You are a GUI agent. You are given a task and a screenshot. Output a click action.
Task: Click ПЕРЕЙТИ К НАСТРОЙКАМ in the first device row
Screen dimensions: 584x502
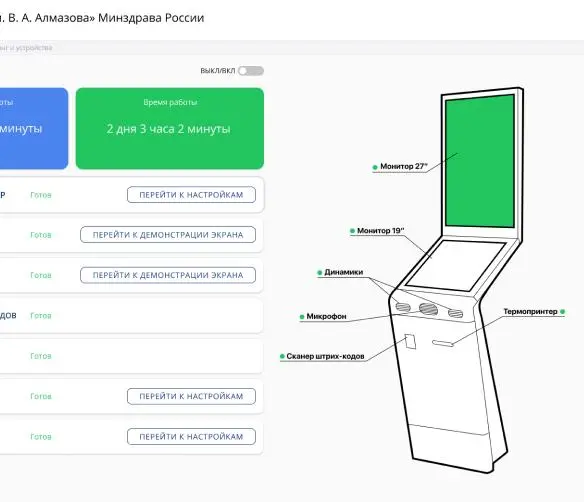191,195
